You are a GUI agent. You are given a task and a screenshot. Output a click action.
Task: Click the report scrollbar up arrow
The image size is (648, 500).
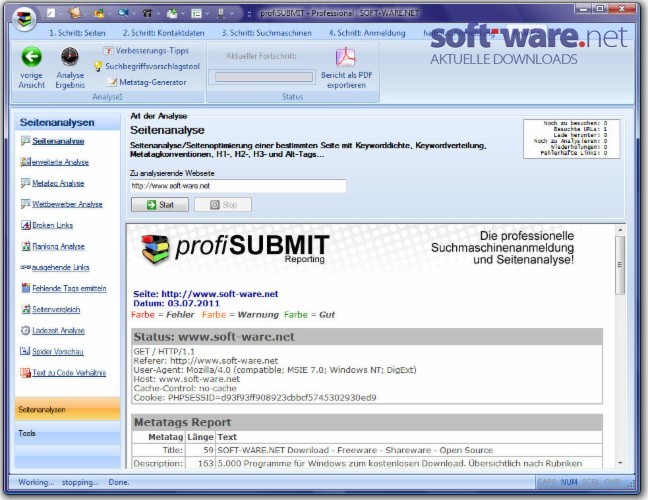pos(620,230)
